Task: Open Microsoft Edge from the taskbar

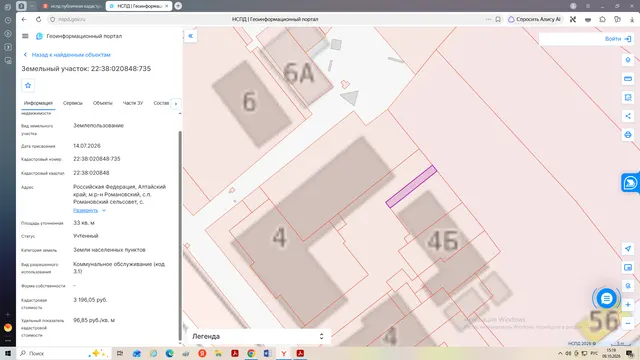Action: tap(169, 353)
